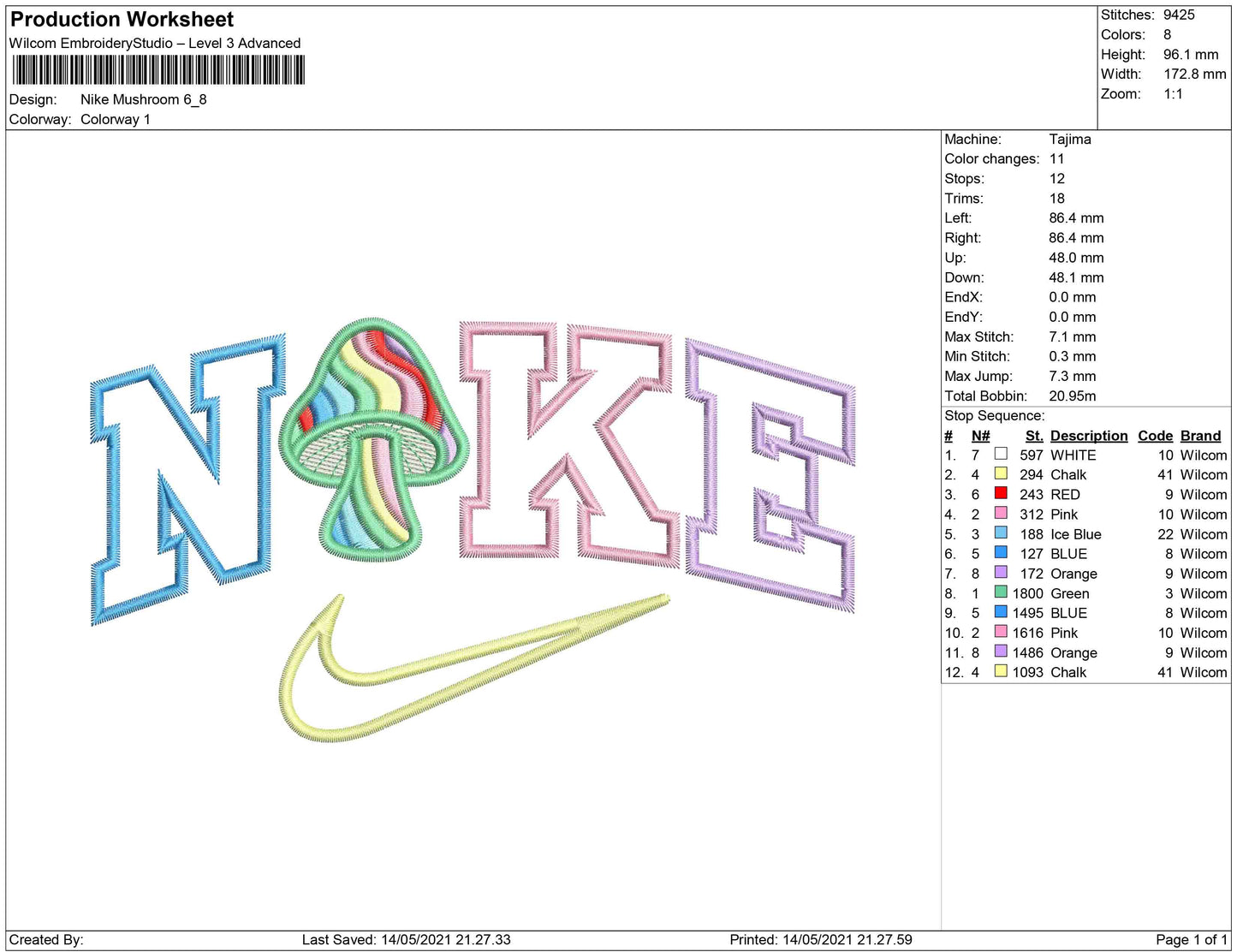Viewport: 1237px width, 952px height.
Task: Click the Production Worksheet title
Action: coord(122,20)
